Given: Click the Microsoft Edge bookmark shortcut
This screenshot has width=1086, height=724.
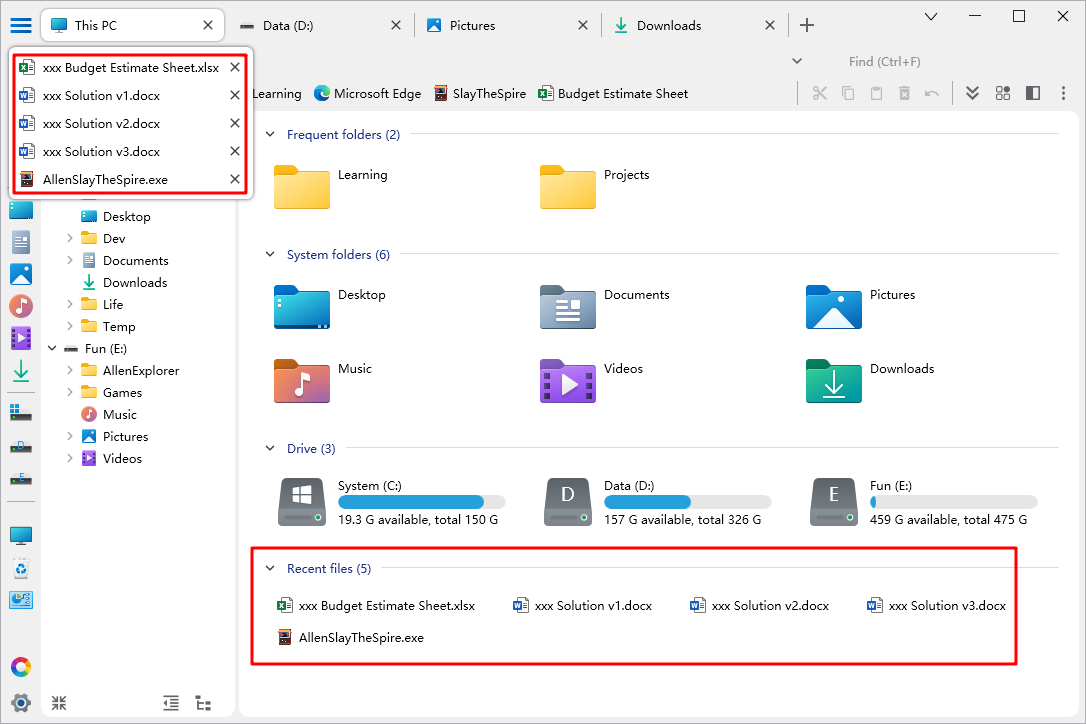Looking at the screenshot, I should [367, 94].
